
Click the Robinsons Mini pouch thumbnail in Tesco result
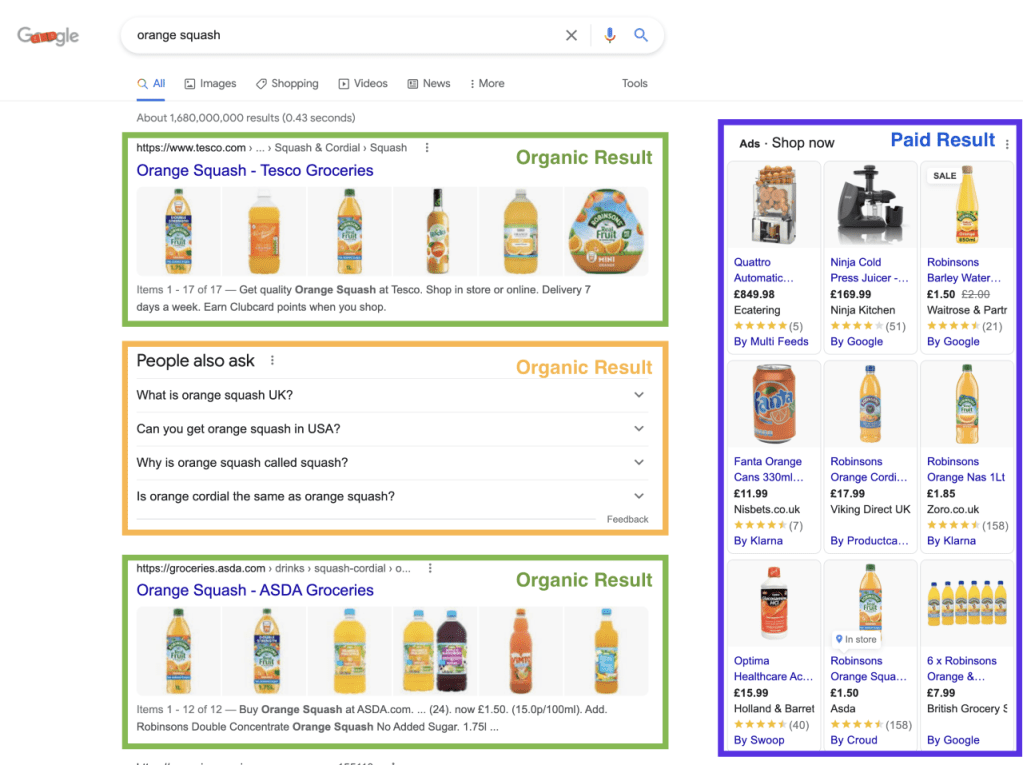tap(606, 231)
